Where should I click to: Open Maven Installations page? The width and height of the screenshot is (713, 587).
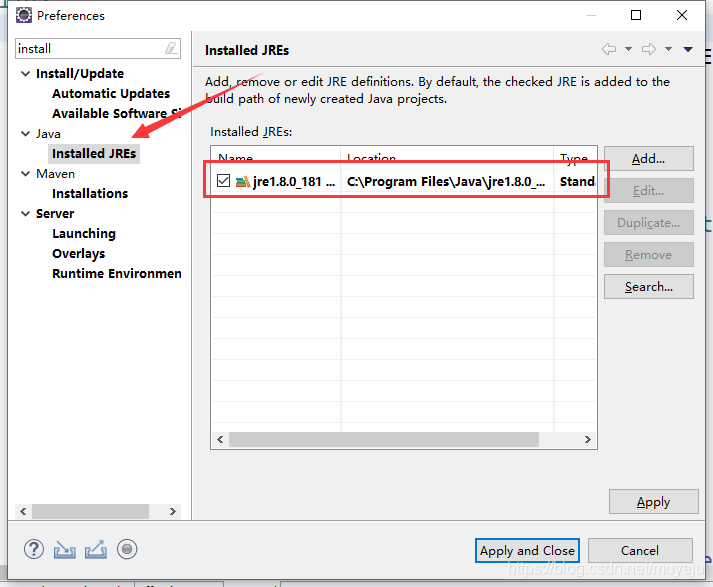click(x=90, y=194)
